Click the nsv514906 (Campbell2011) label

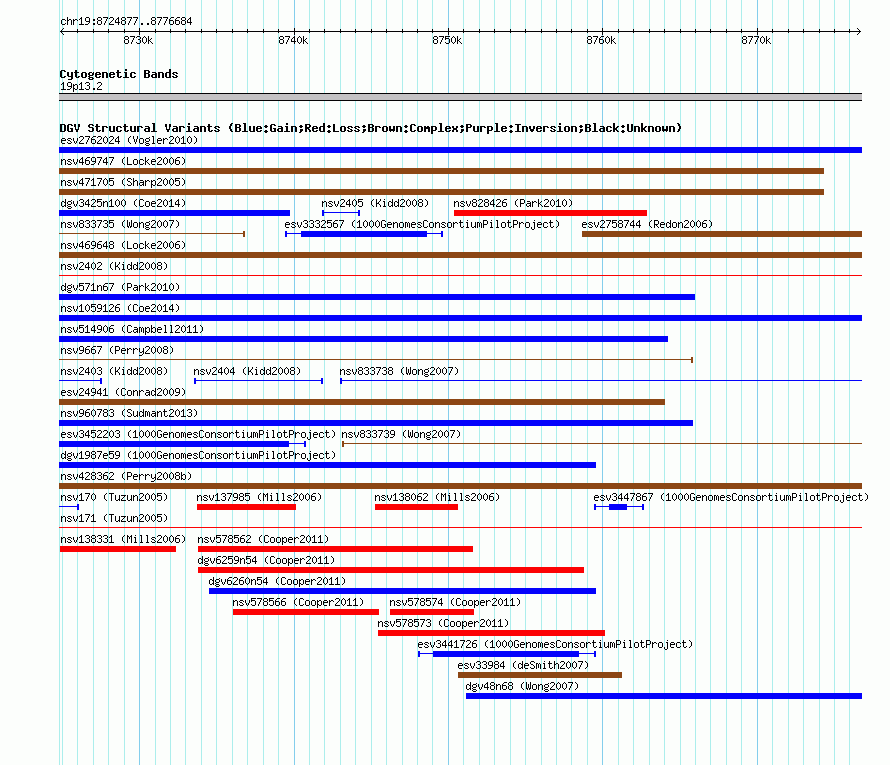point(132,329)
